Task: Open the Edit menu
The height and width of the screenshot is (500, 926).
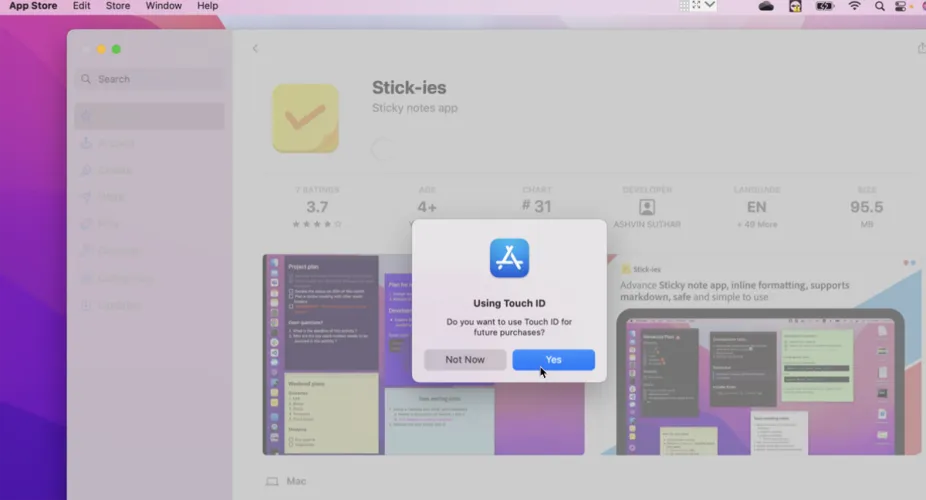Action: [81, 6]
